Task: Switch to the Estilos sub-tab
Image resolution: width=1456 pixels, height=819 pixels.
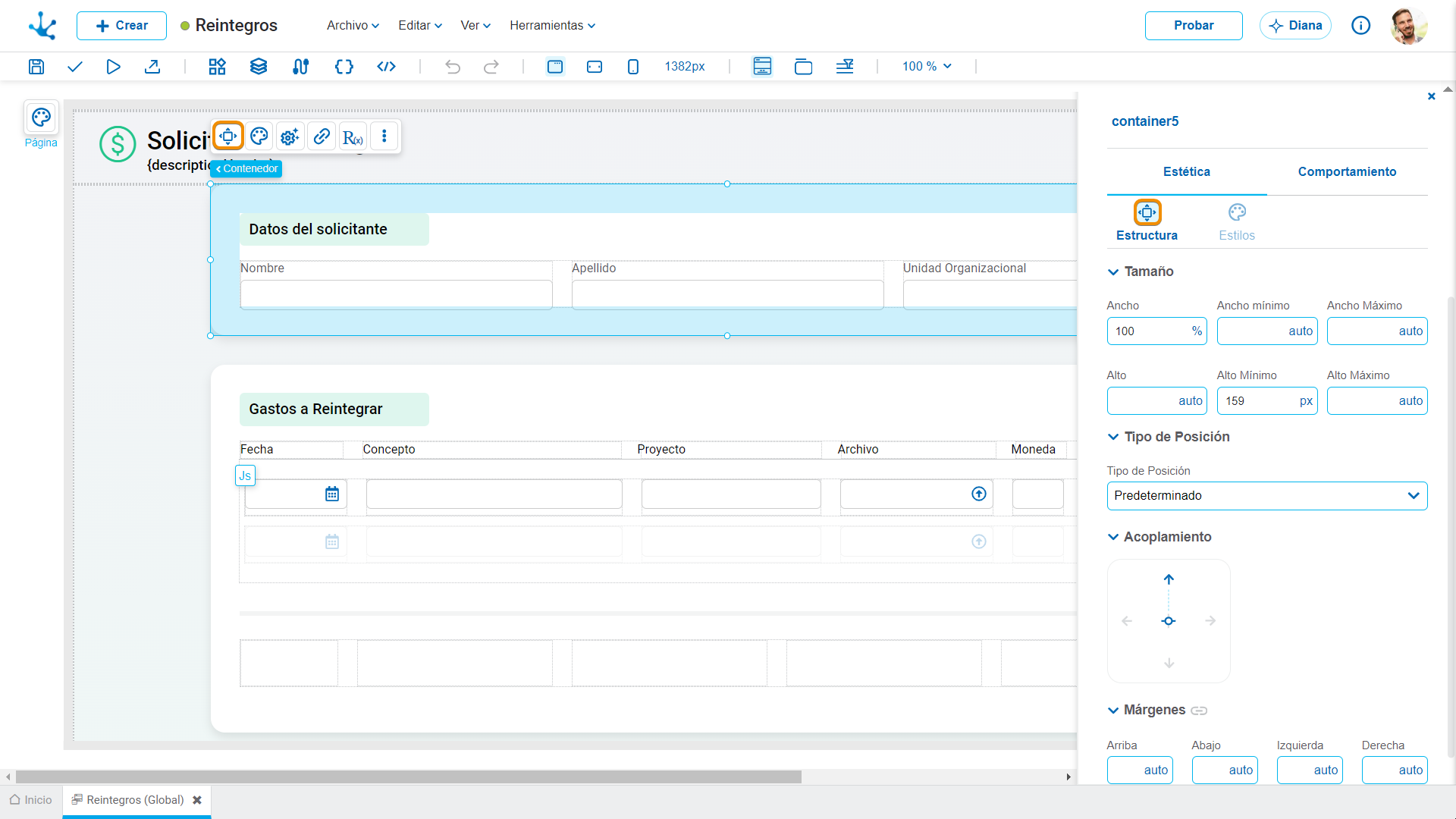Action: (1237, 222)
